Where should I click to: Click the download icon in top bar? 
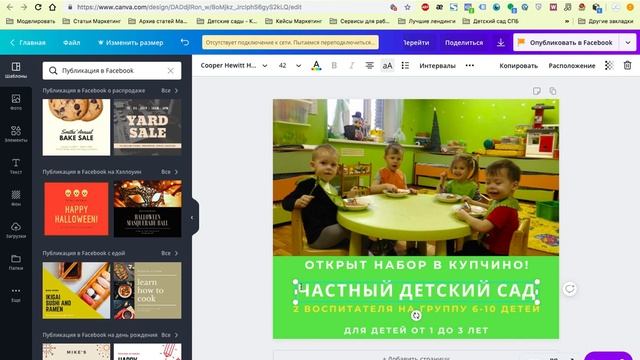click(x=501, y=42)
